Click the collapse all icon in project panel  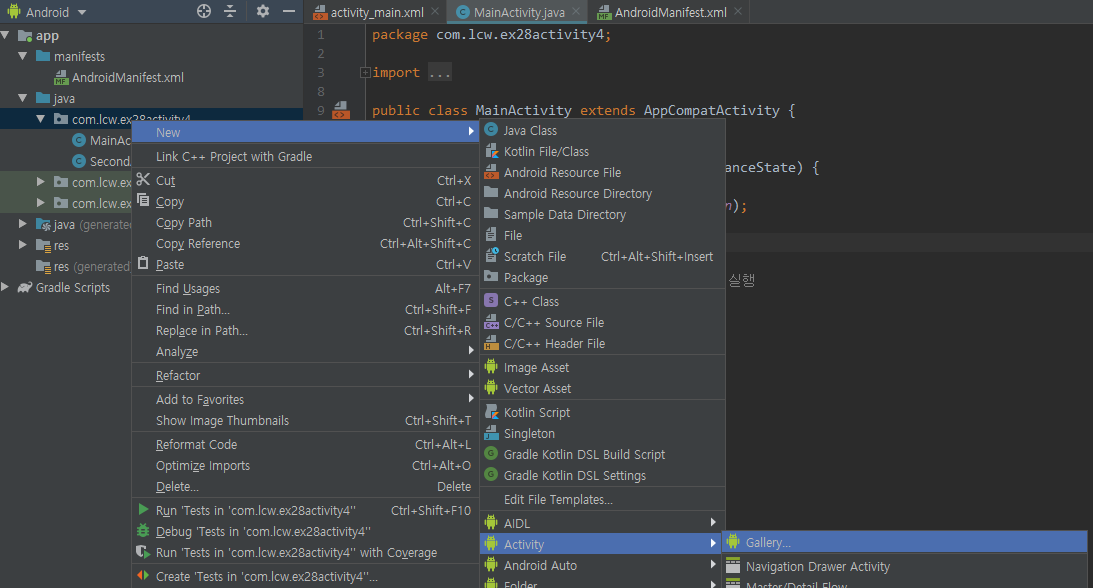pyautogui.click(x=230, y=11)
